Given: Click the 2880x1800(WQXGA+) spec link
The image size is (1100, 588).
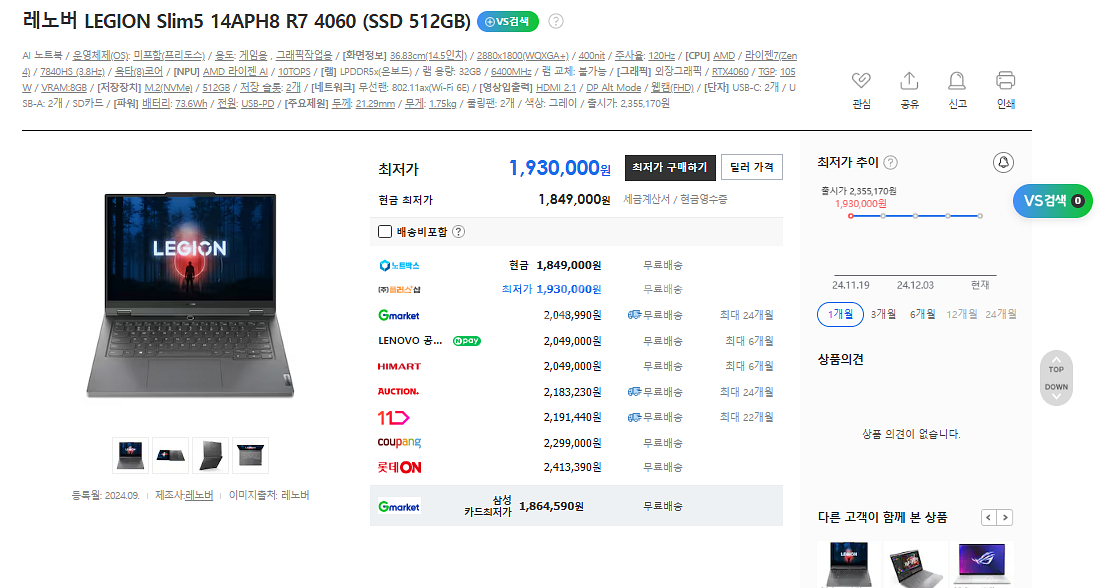Looking at the screenshot, I should pyautogui.click(x=523, y=55).
